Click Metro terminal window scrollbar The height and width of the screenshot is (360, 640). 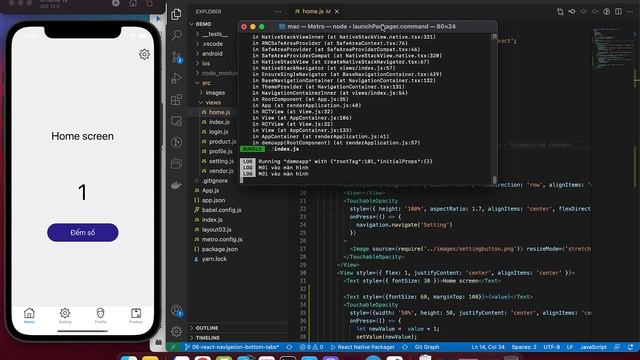click(x=494, y=108)
